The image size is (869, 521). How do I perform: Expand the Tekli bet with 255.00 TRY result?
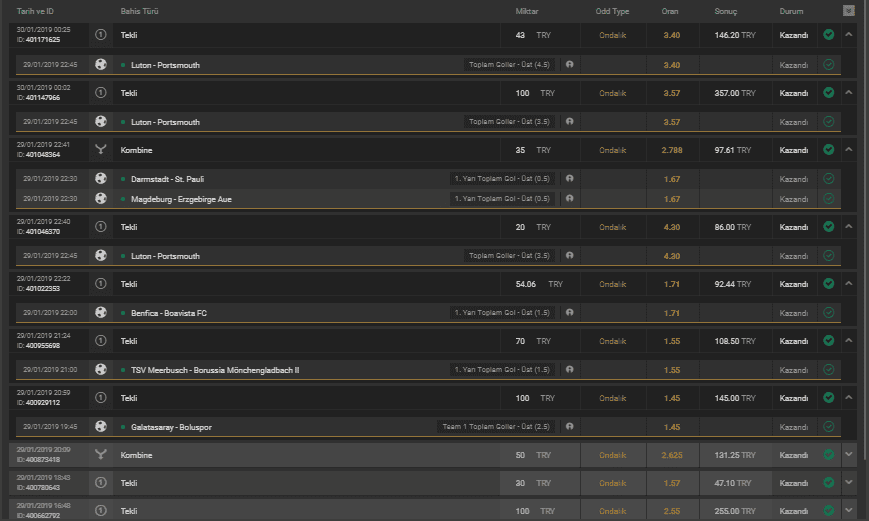(x=848, y=510)
